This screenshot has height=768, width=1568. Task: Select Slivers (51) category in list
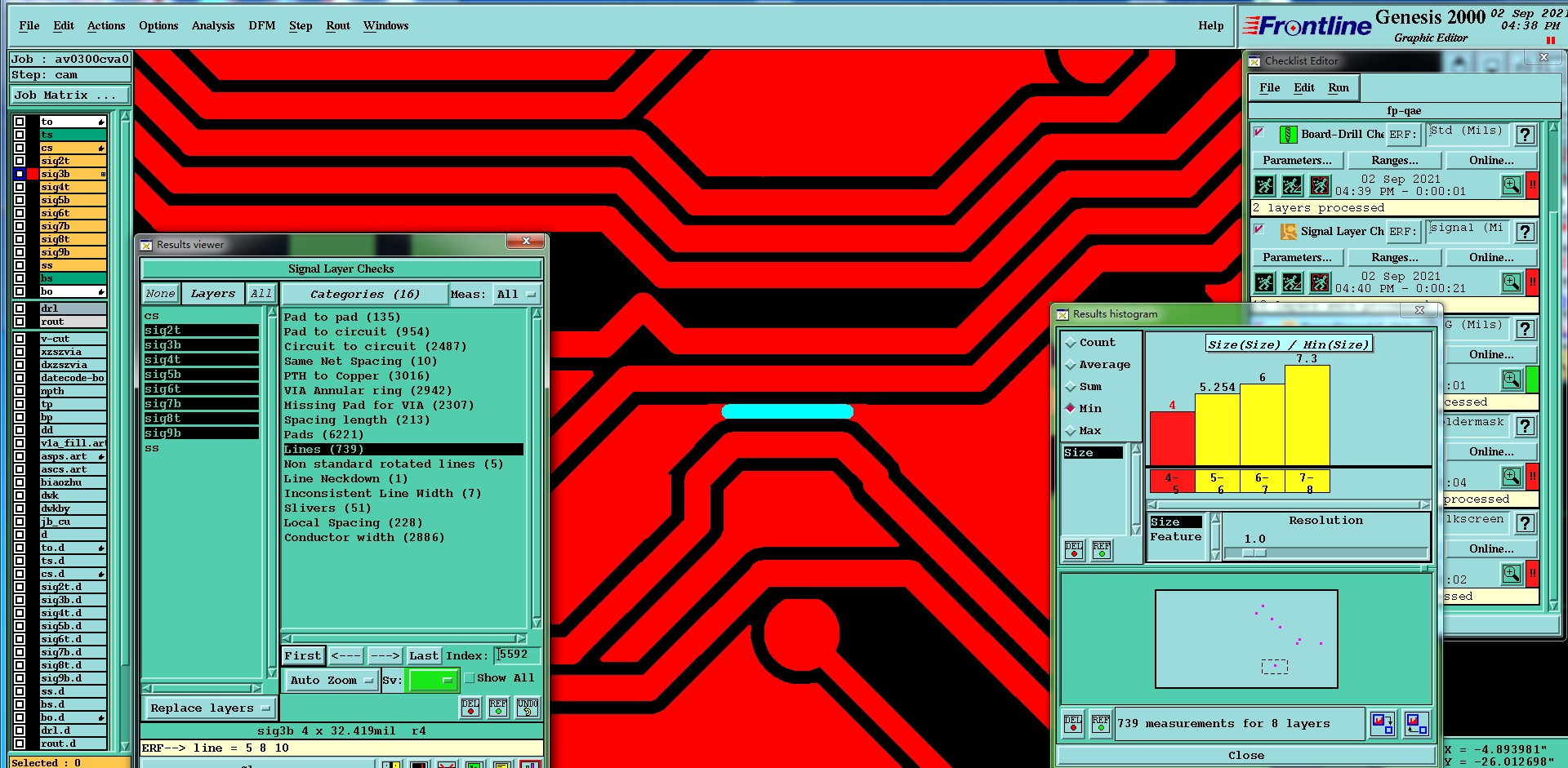[327, 508]
